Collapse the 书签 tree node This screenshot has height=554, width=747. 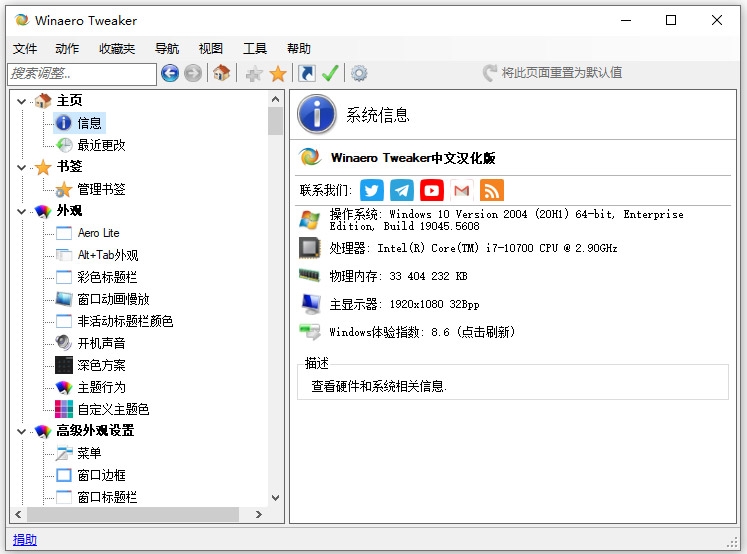(21, 167)
